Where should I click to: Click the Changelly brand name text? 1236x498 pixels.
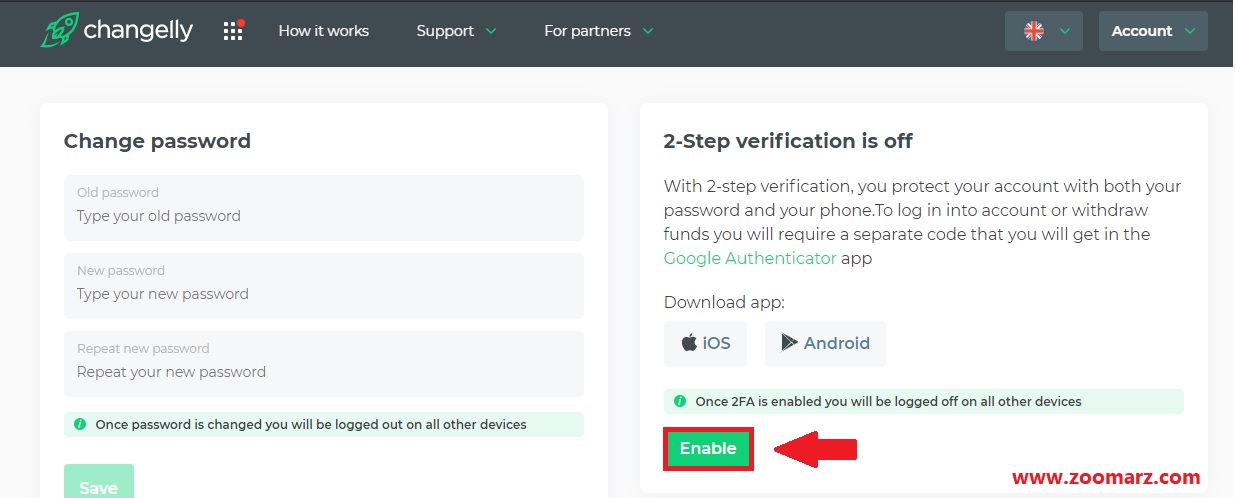[x=138, y=31]
